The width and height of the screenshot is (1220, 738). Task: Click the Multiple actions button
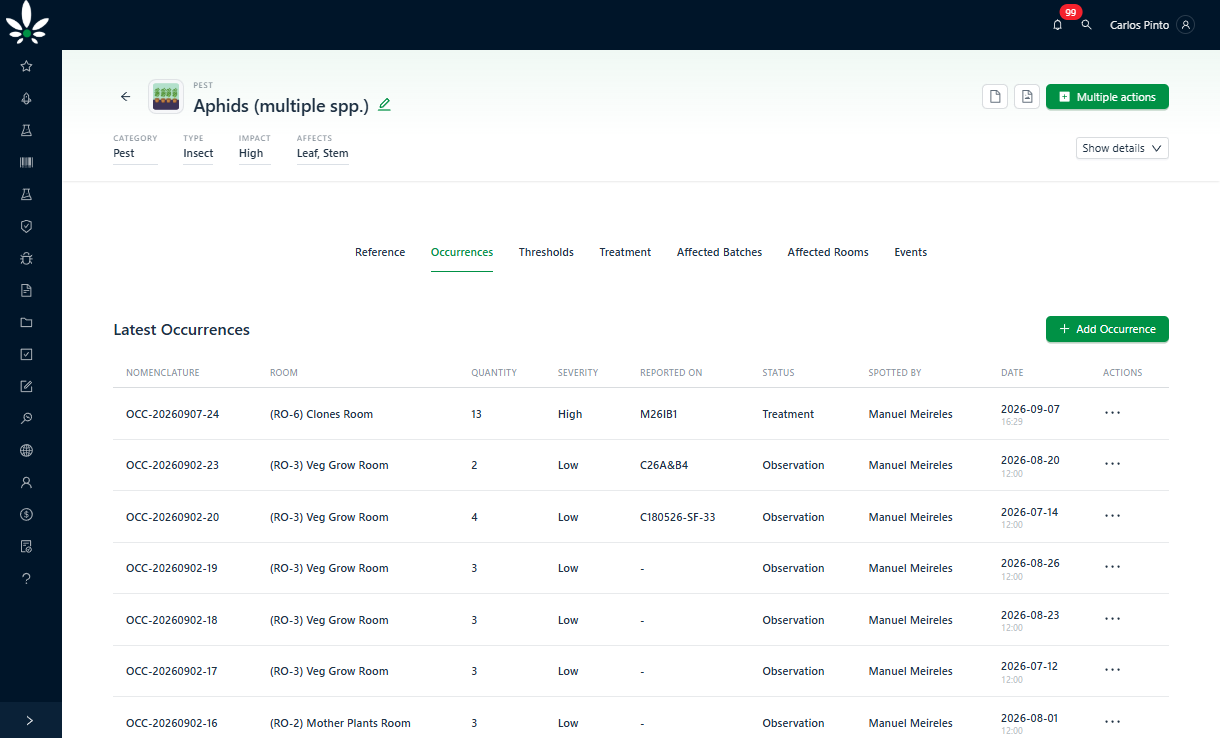tap(1107, 97)
